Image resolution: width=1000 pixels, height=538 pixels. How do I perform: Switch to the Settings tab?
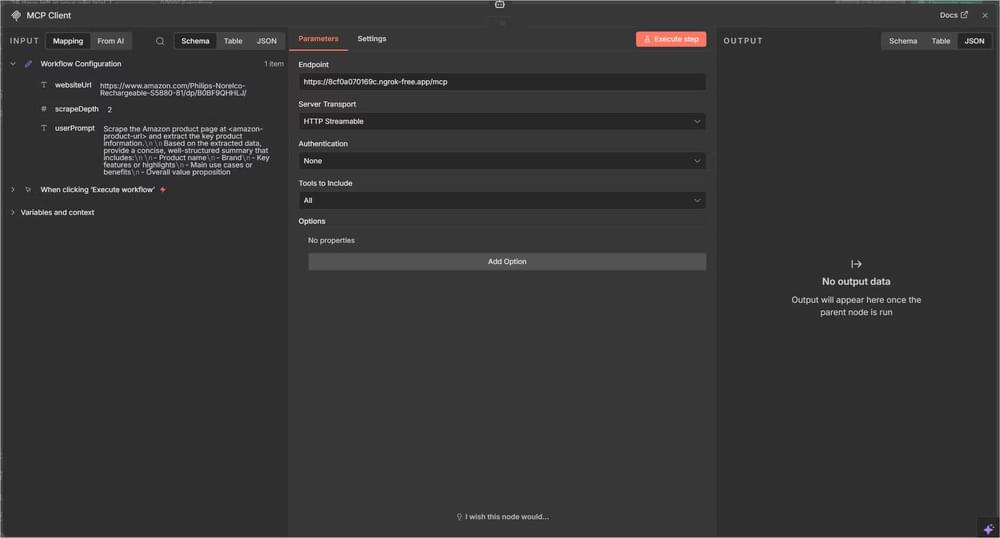click(x=371, y=39)
